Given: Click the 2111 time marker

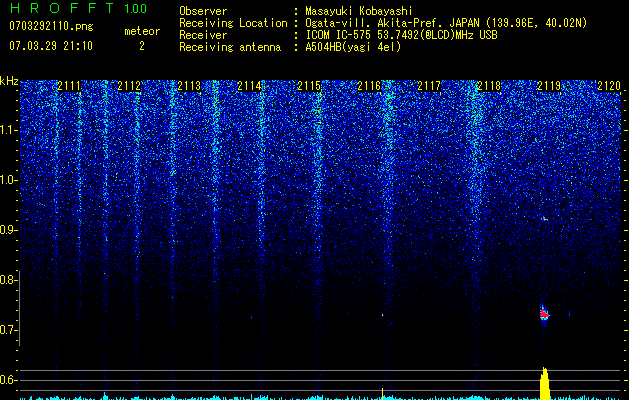Looking at the screenshot, I should (69, 86).
